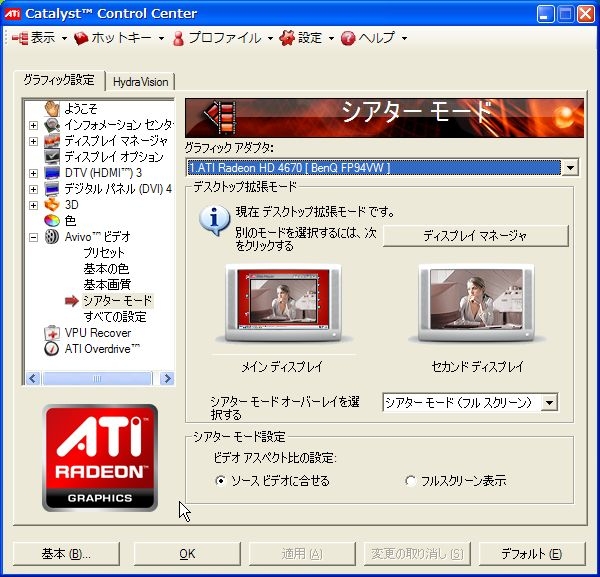Image resolution: width=600 pixels, height=577 pixels.
Task: Switch to the グラフィック設定 tab
Action: (59, 80)
